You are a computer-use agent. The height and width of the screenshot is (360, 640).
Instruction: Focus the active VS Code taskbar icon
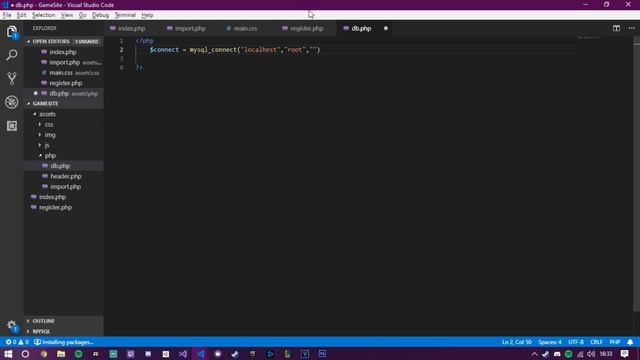[x=200, y=354]
